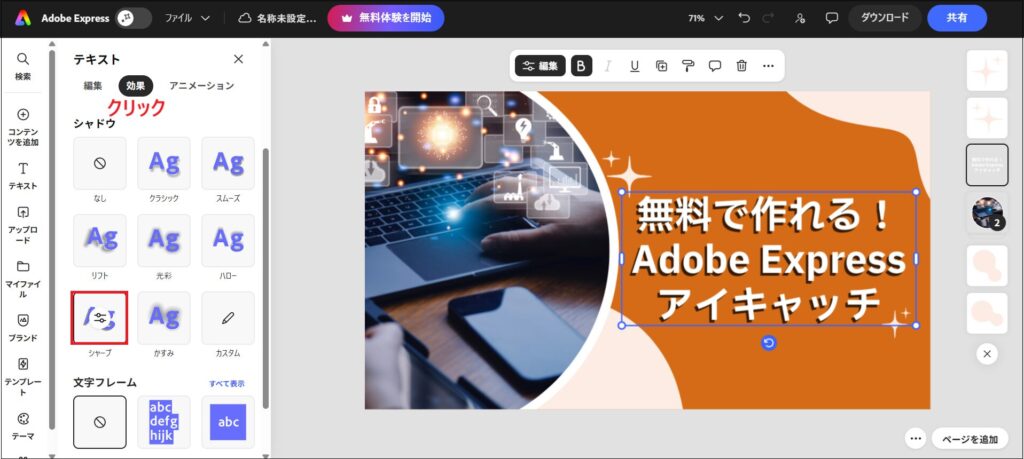Click the redo arrow icon
This screenshot has width=1024, height=459.
coord(769,18)
